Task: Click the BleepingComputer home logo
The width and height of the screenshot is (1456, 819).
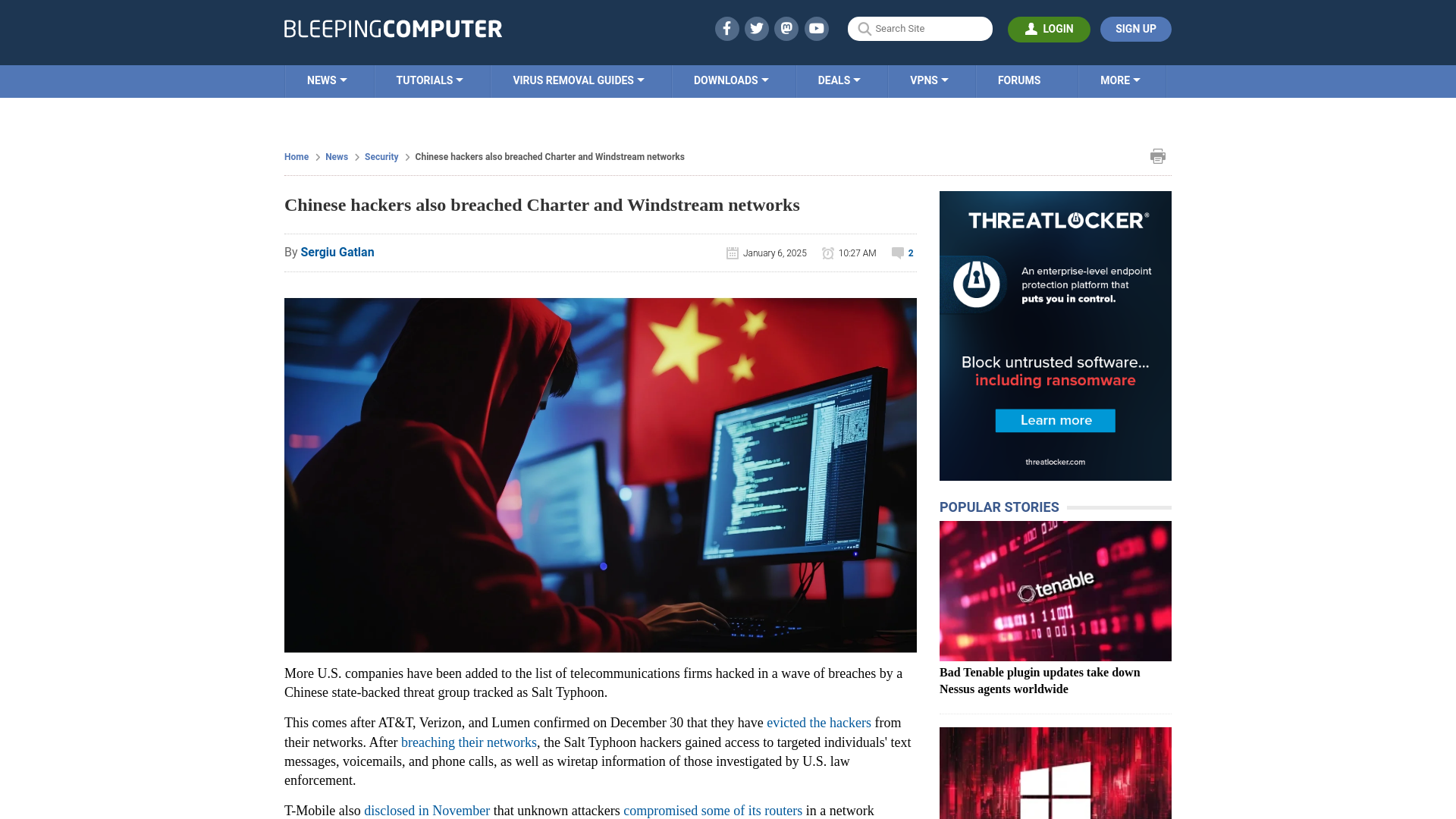Action: coord(392,28)
